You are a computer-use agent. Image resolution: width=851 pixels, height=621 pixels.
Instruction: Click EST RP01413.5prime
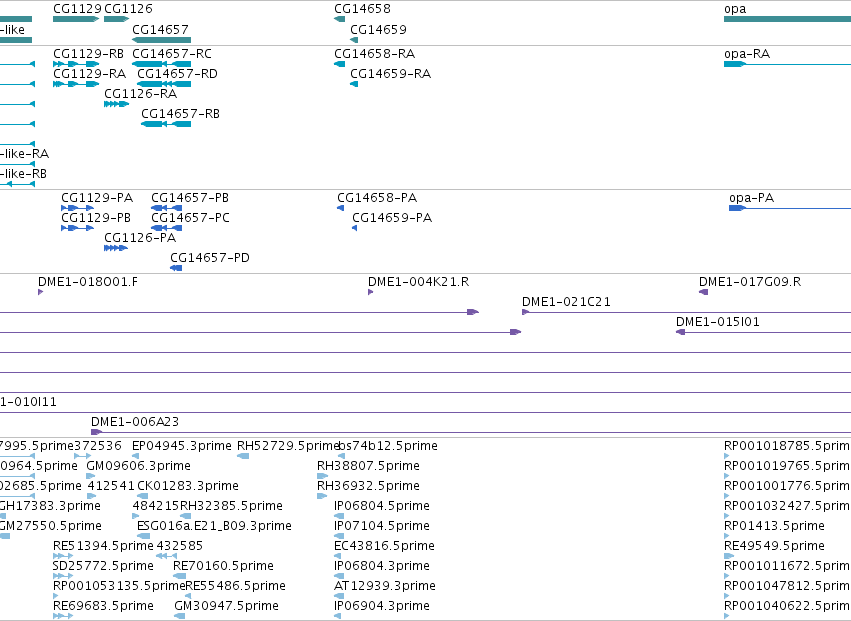[x=774, y=526]
